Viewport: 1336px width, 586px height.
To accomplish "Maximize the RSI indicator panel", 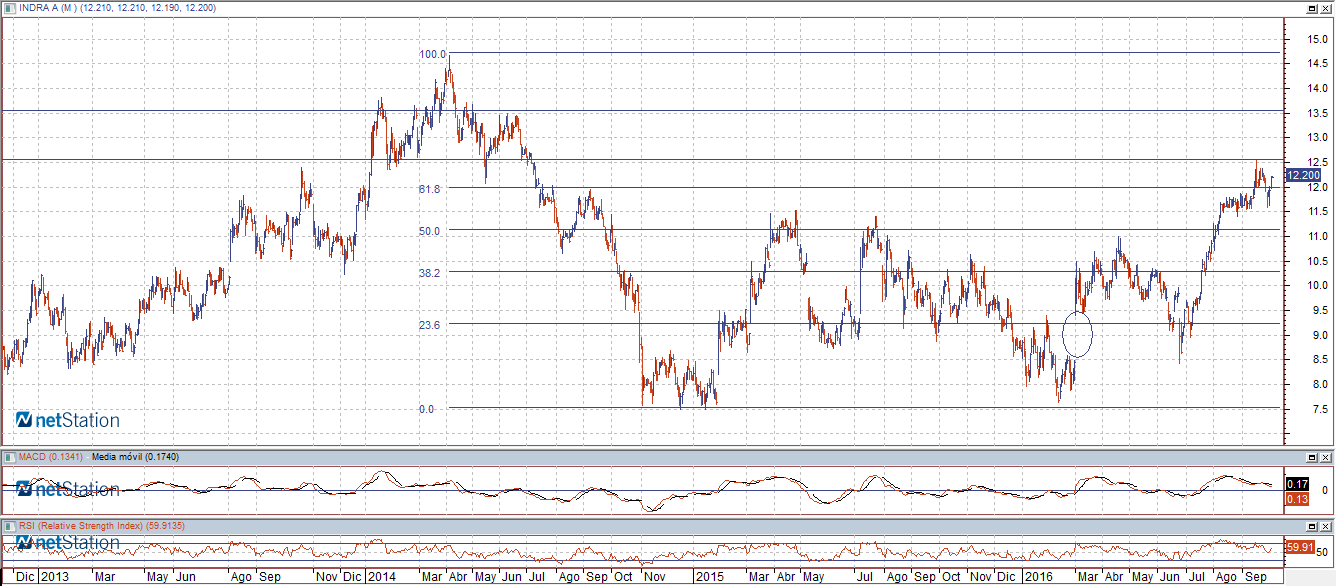I will (1311, 525).
